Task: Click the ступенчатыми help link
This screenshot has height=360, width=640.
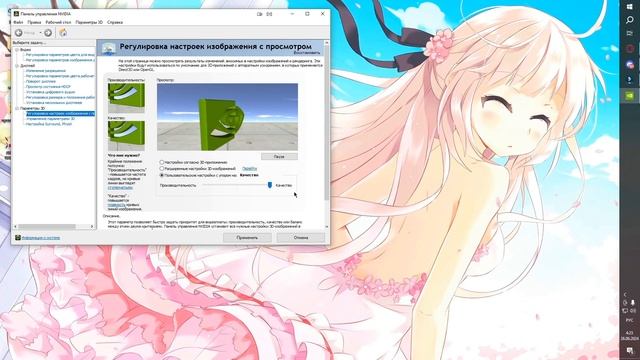Action: (x=120, y=188)
